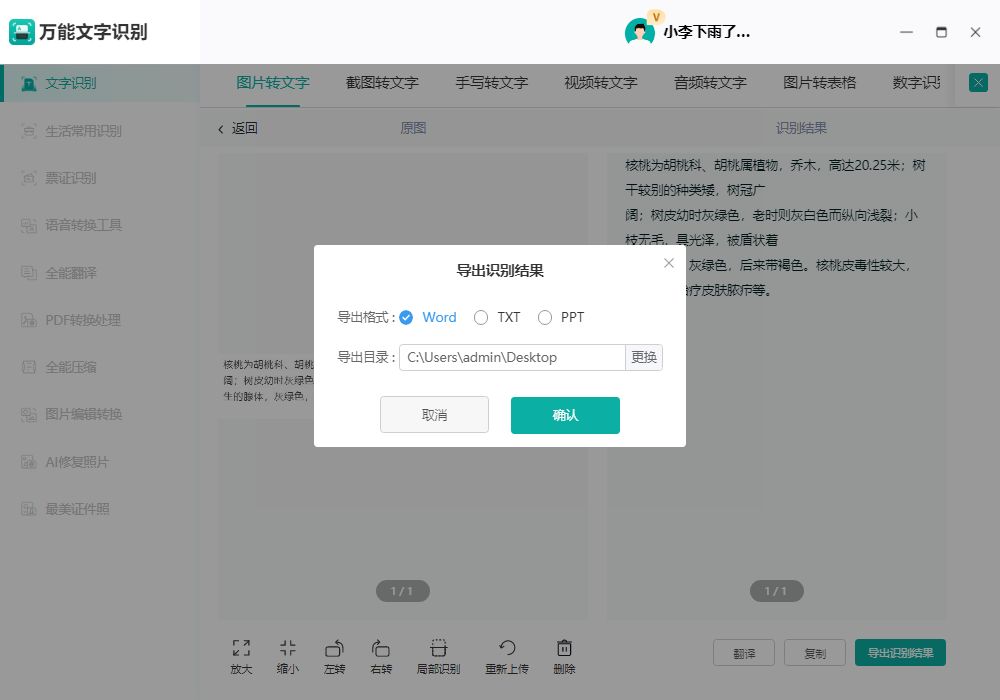Switch to 数字识别 tab

[916, 83]
